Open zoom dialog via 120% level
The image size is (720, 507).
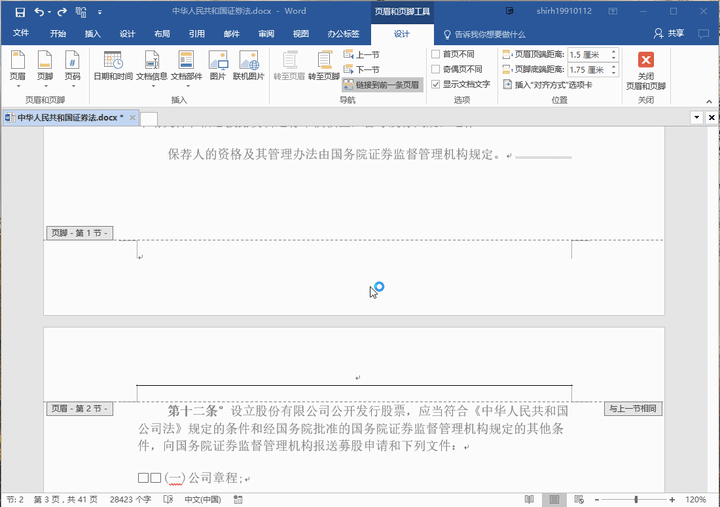[695, 499]
